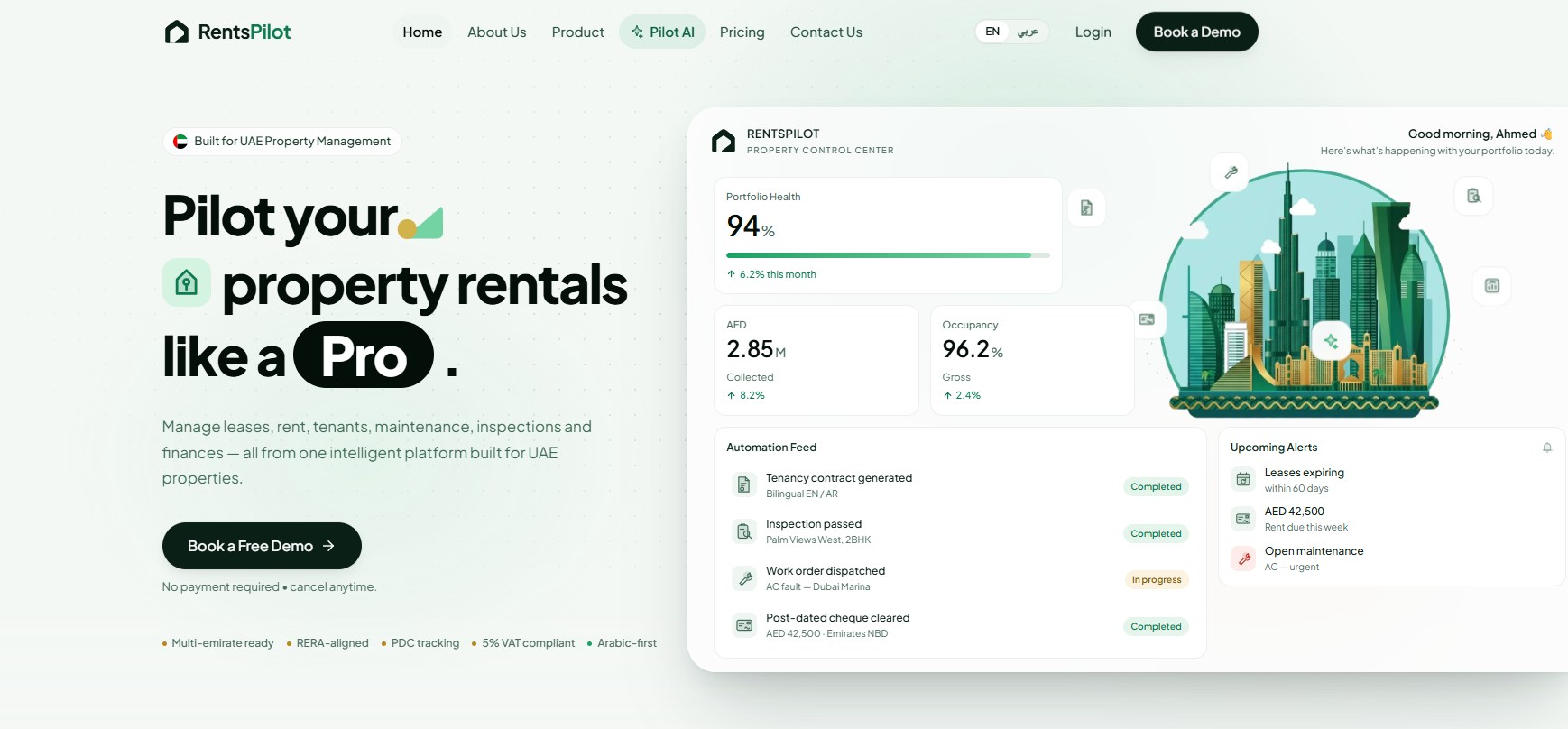Switch language to EN
This screenshot has height=729, width=1568.
992,32
